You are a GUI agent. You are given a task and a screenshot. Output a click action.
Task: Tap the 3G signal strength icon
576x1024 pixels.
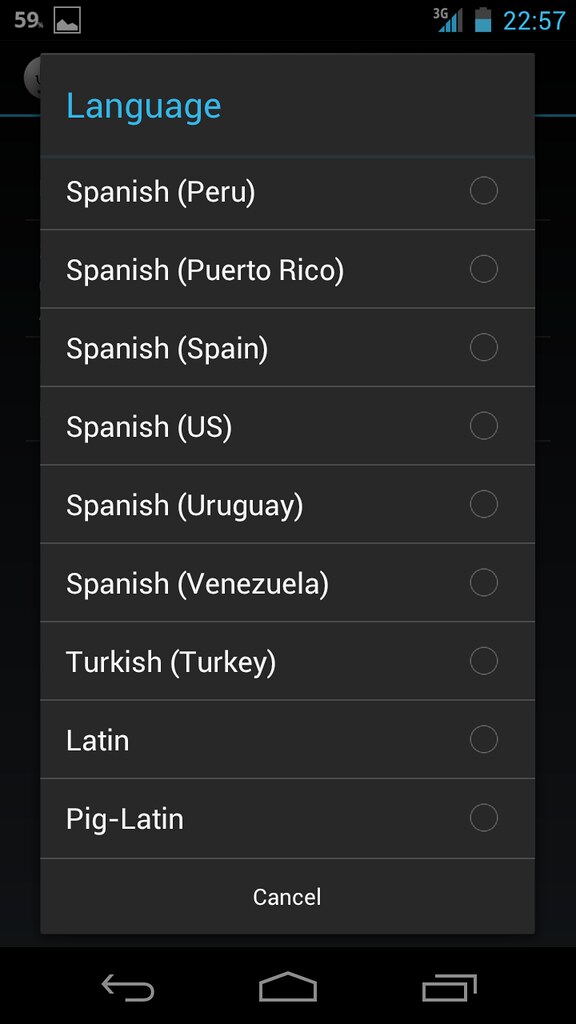[448, 20]
